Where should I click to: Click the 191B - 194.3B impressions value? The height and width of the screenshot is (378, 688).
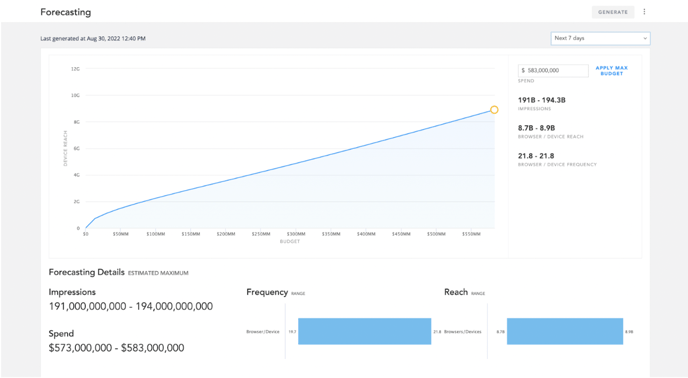coord(541,100)
